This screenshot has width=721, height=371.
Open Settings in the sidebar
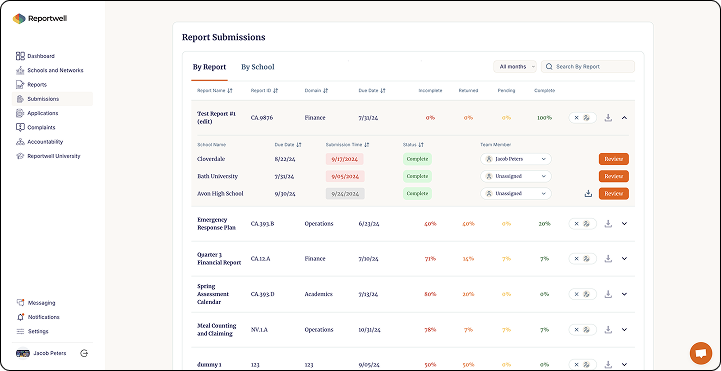[x=32, y=331]
